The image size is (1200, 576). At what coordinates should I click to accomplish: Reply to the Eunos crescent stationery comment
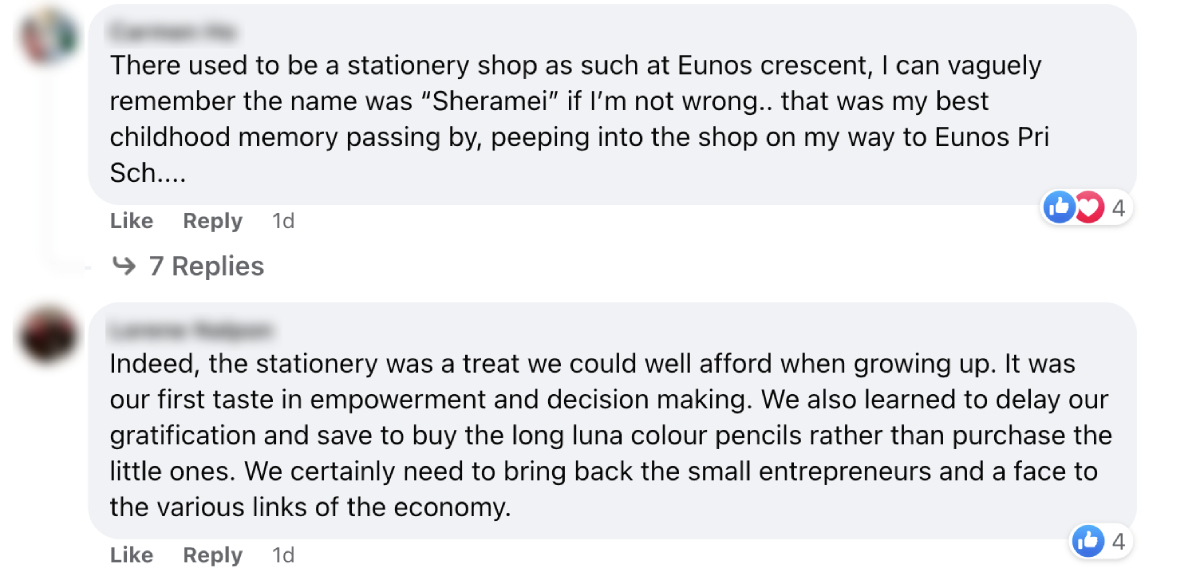(x=212, y=221)
